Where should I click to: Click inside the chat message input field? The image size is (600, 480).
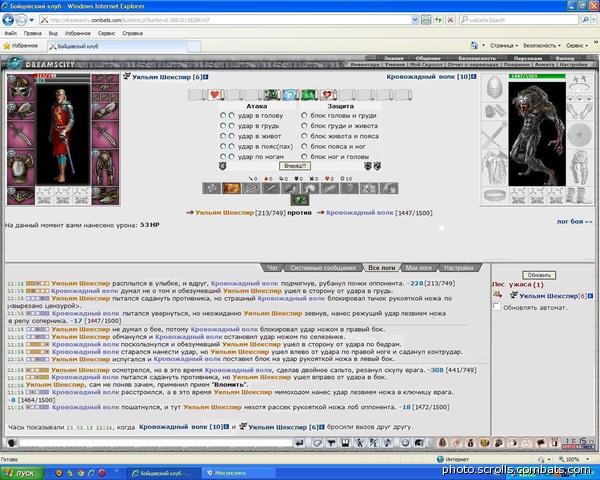click(x=155, y=443)
